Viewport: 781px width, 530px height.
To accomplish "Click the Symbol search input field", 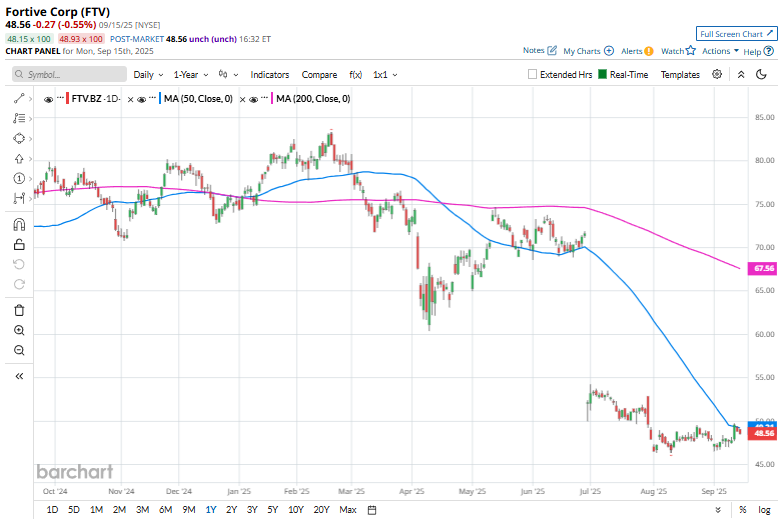I will [x=70, y=74].
